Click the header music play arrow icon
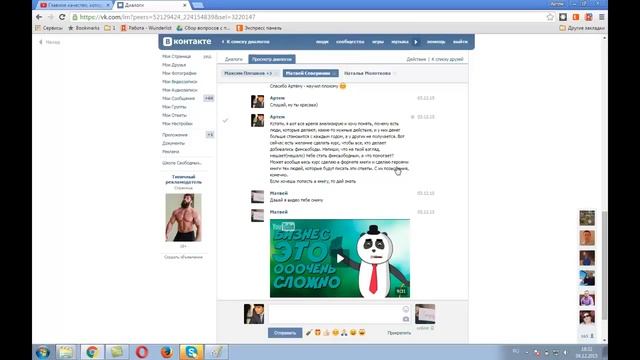Viewport: 640px width, 360px height. (416, 42)
